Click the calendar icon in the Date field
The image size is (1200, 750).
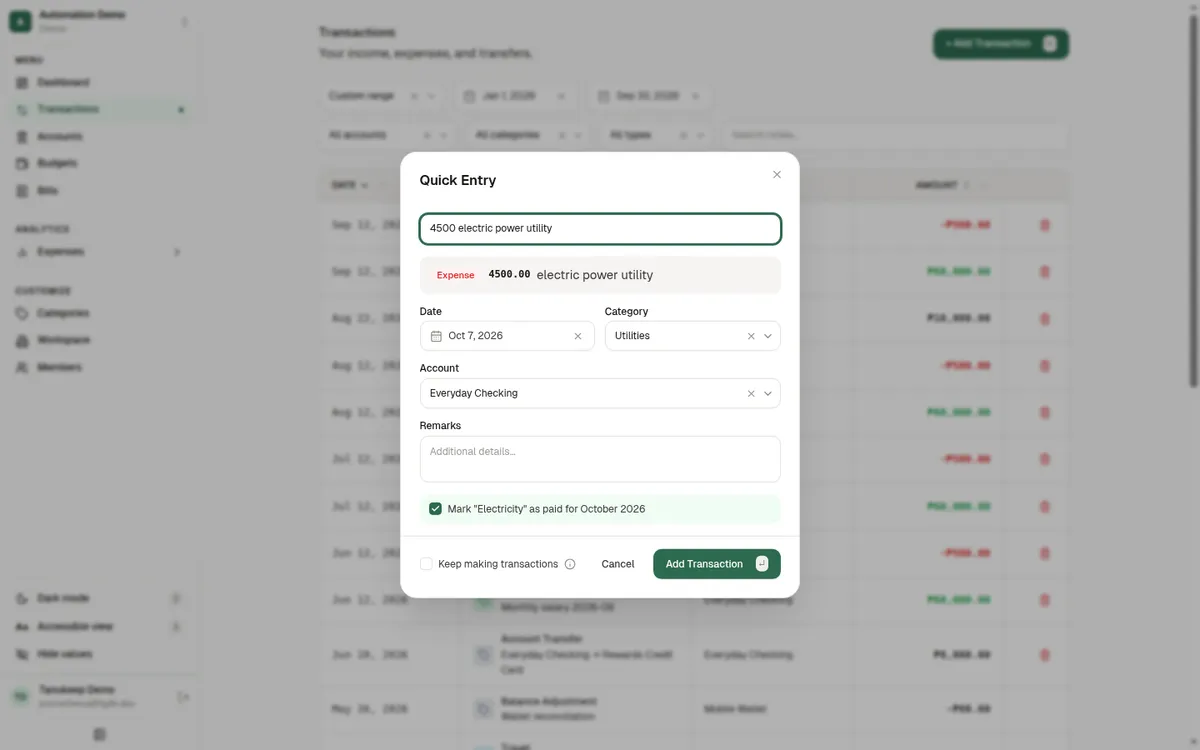coord(436,336)
